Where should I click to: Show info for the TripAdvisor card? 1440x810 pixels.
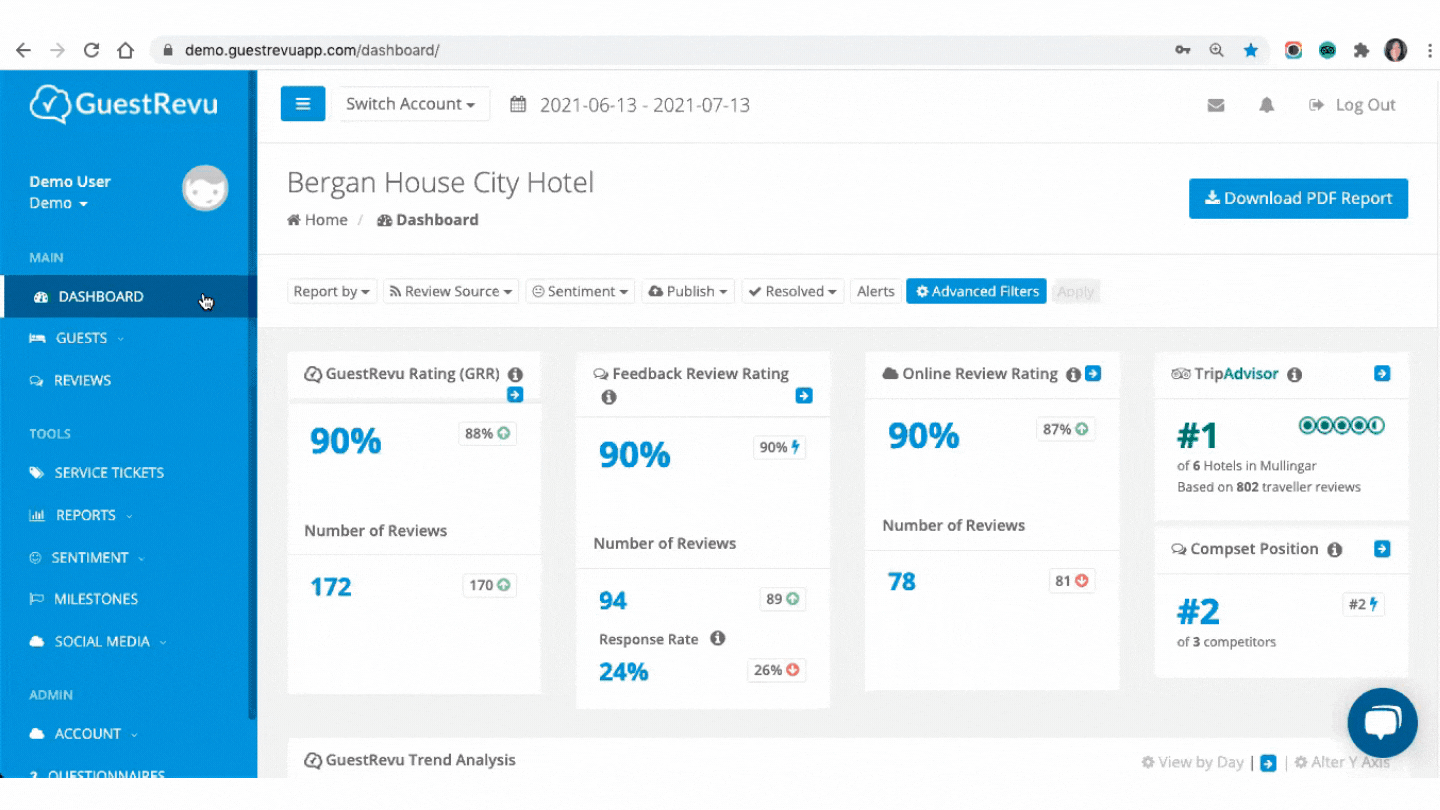click(x=1294, y=374)
